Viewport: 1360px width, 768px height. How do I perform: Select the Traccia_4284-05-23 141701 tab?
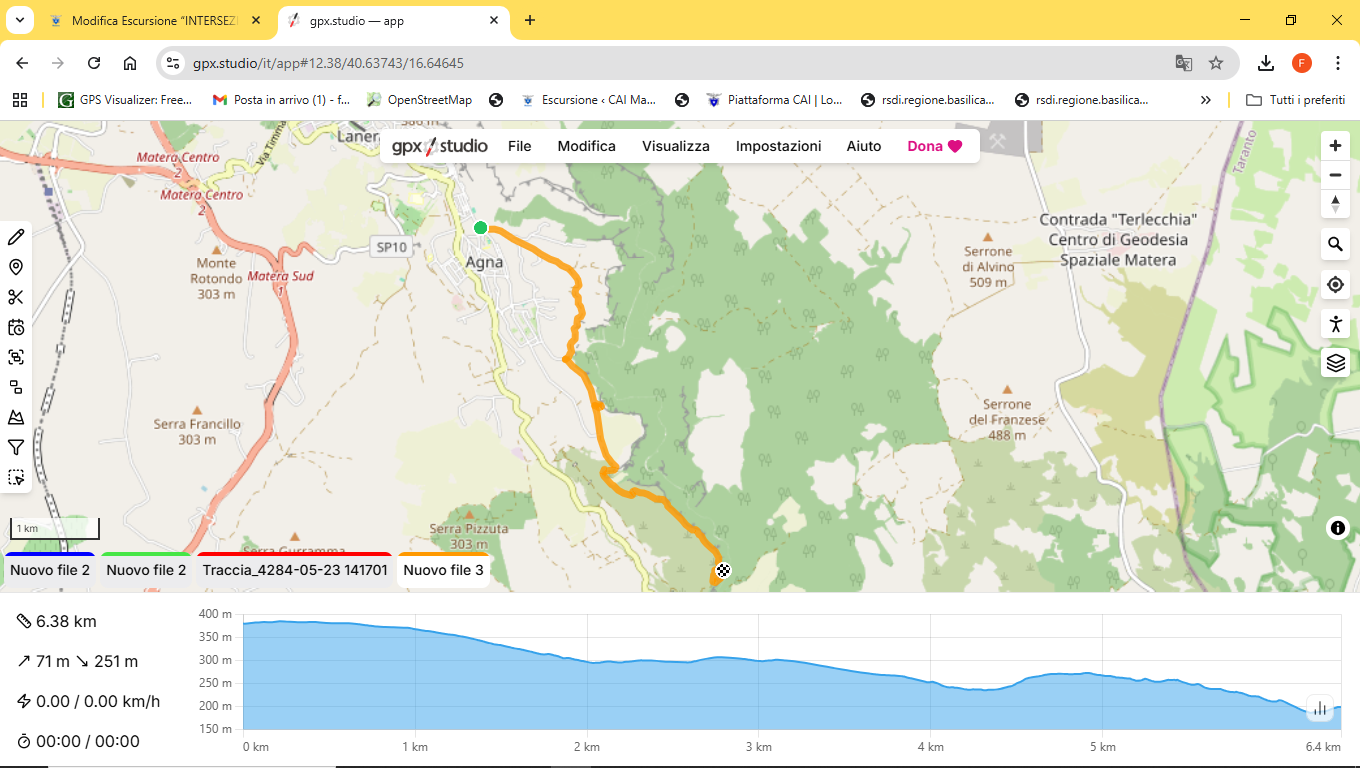[295, 570]
